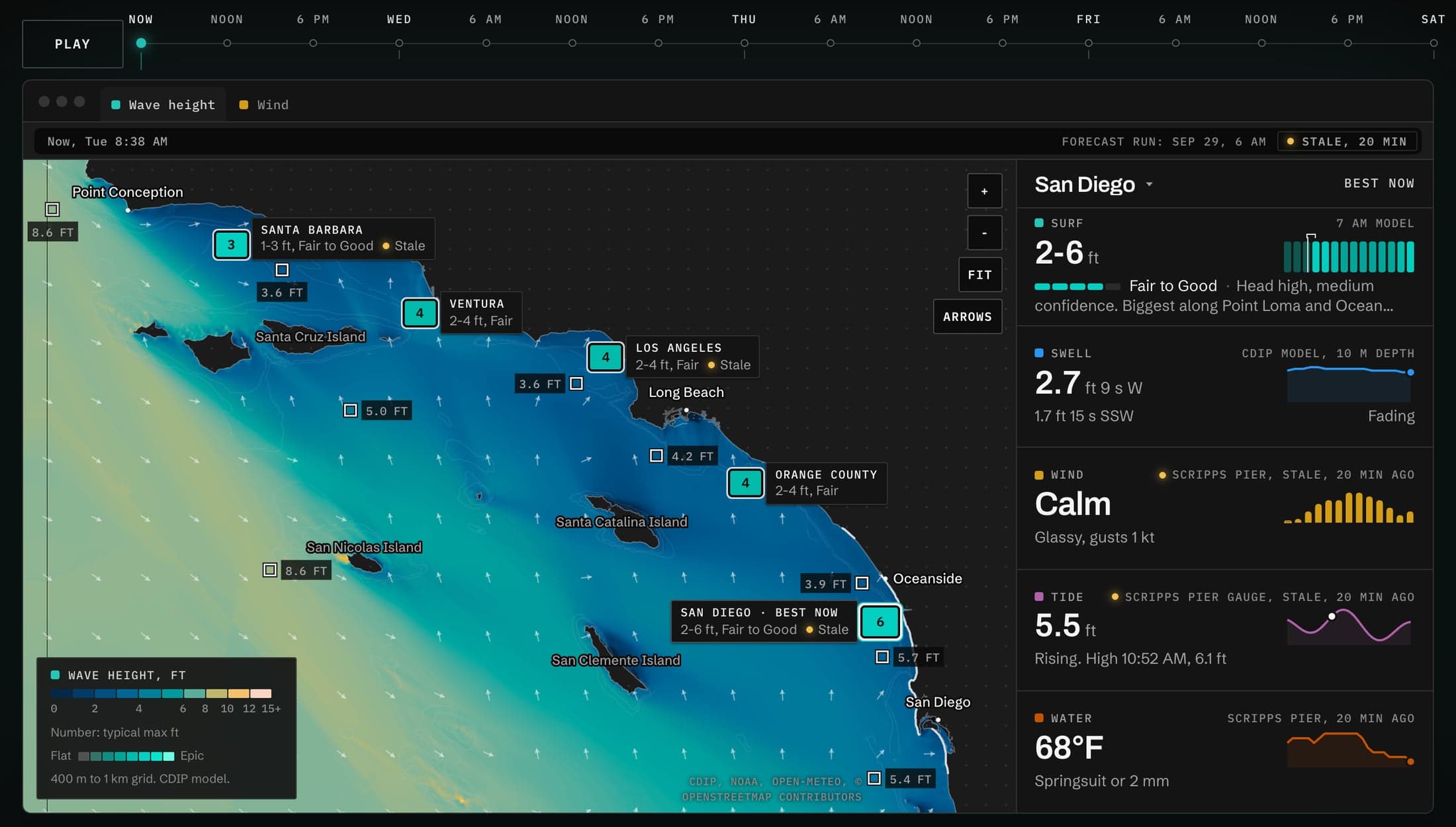Click the San Diego marker numbered 6
Viewport: 1456px width, 827px height.
(x=880, y=622)
